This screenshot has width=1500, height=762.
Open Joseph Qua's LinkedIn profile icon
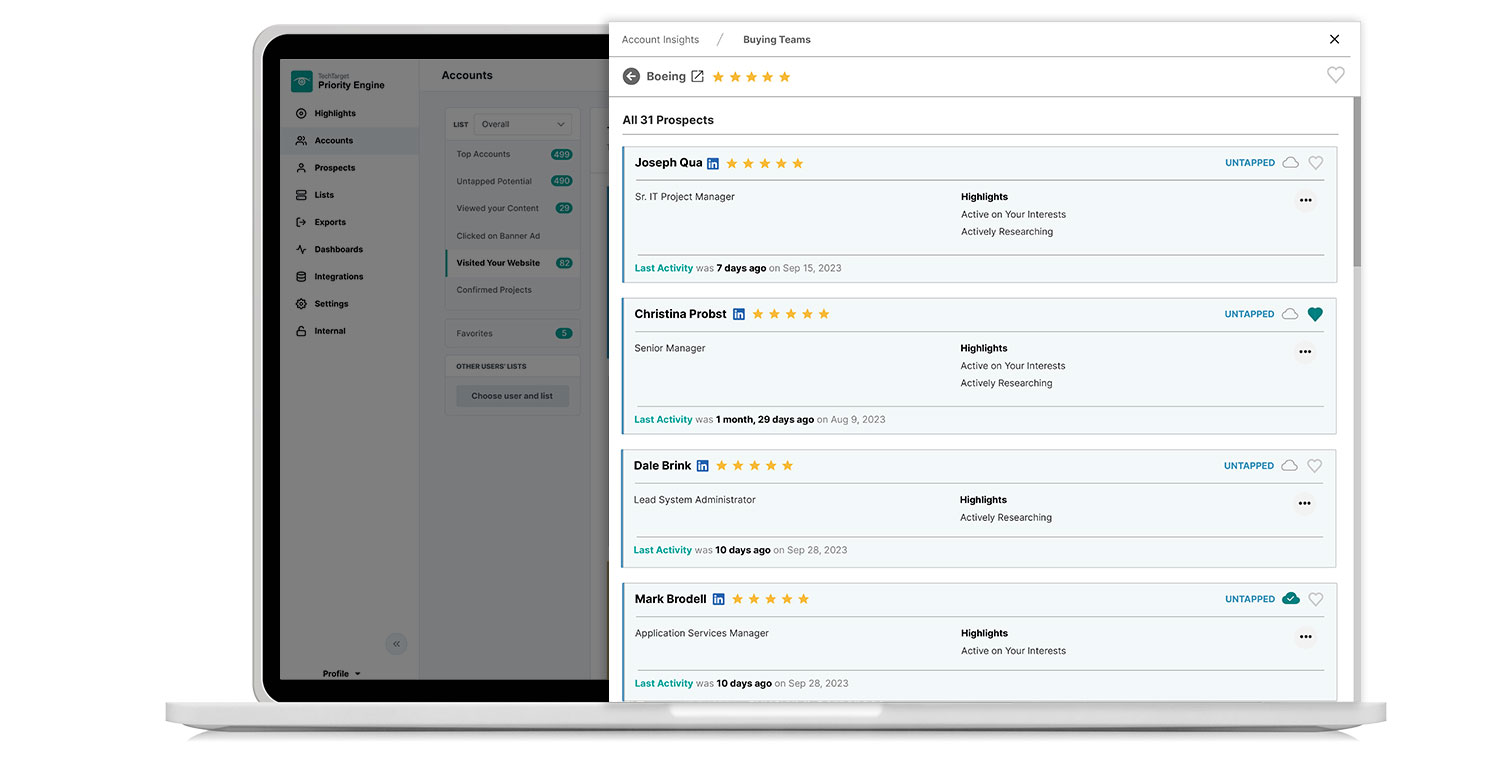(713, 163)
